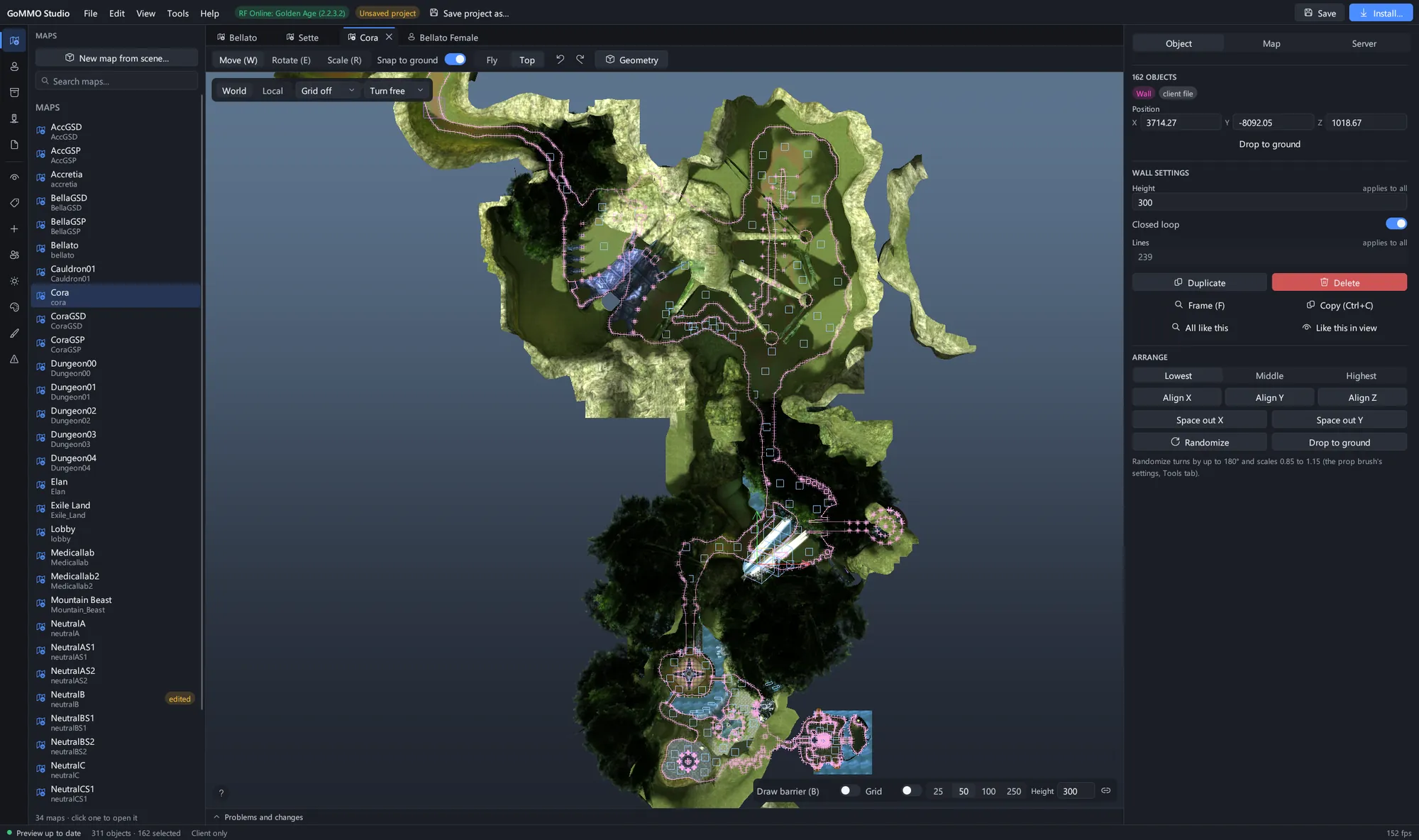Click the red Delete button
The width and height of the screenshot is (1419, 840).
[x=1339, y=282]
